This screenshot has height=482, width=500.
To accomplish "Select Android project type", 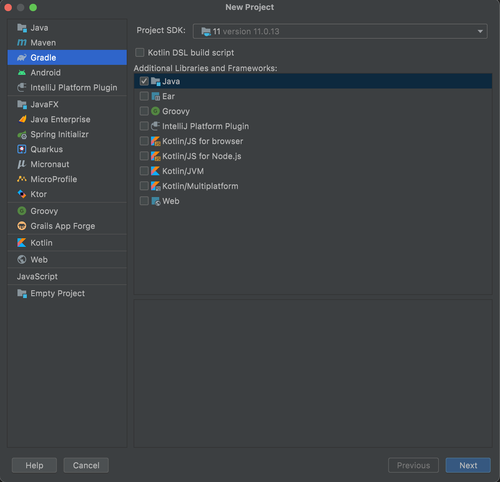I will (67, 73).
